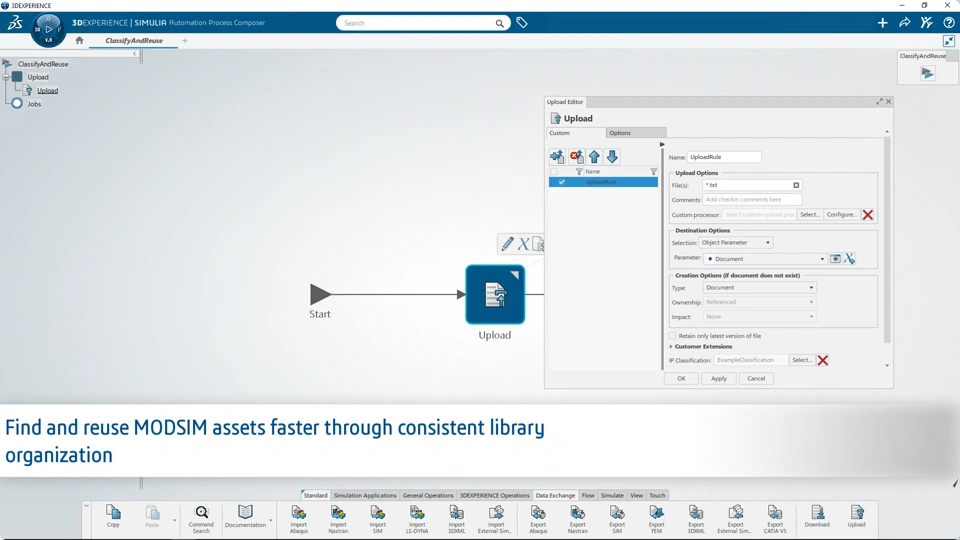
Task: Toggle the UploadRule row checkbox
Action: pyautogui.click(x=561, y=182)
